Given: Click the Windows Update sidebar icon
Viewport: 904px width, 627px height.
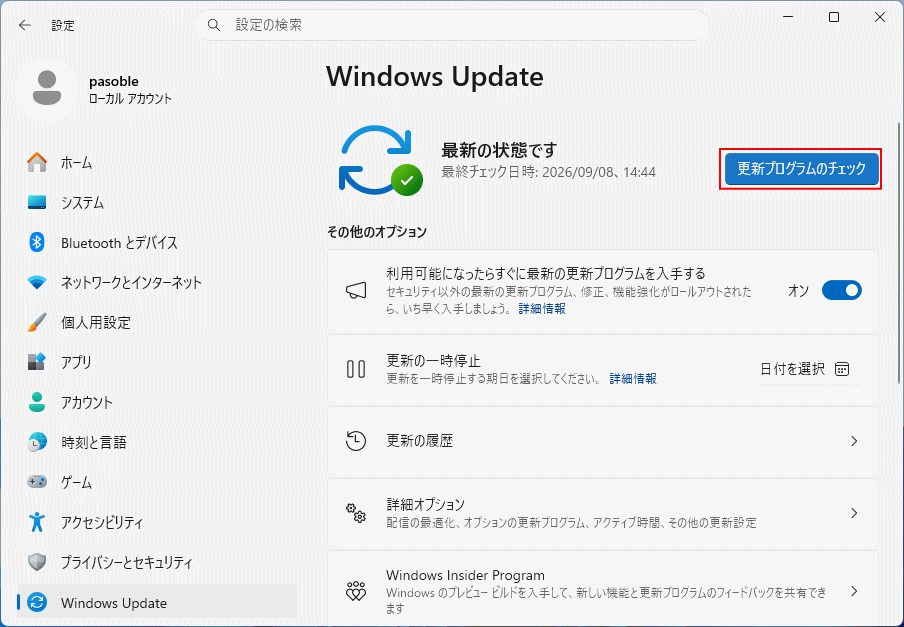Looking at the screenshot, I should click(37, 602).
